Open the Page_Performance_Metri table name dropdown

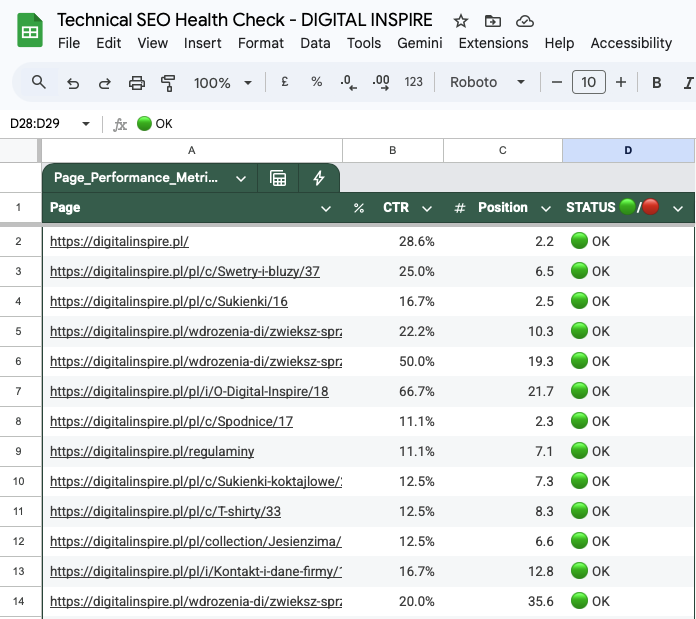point(241,179)
